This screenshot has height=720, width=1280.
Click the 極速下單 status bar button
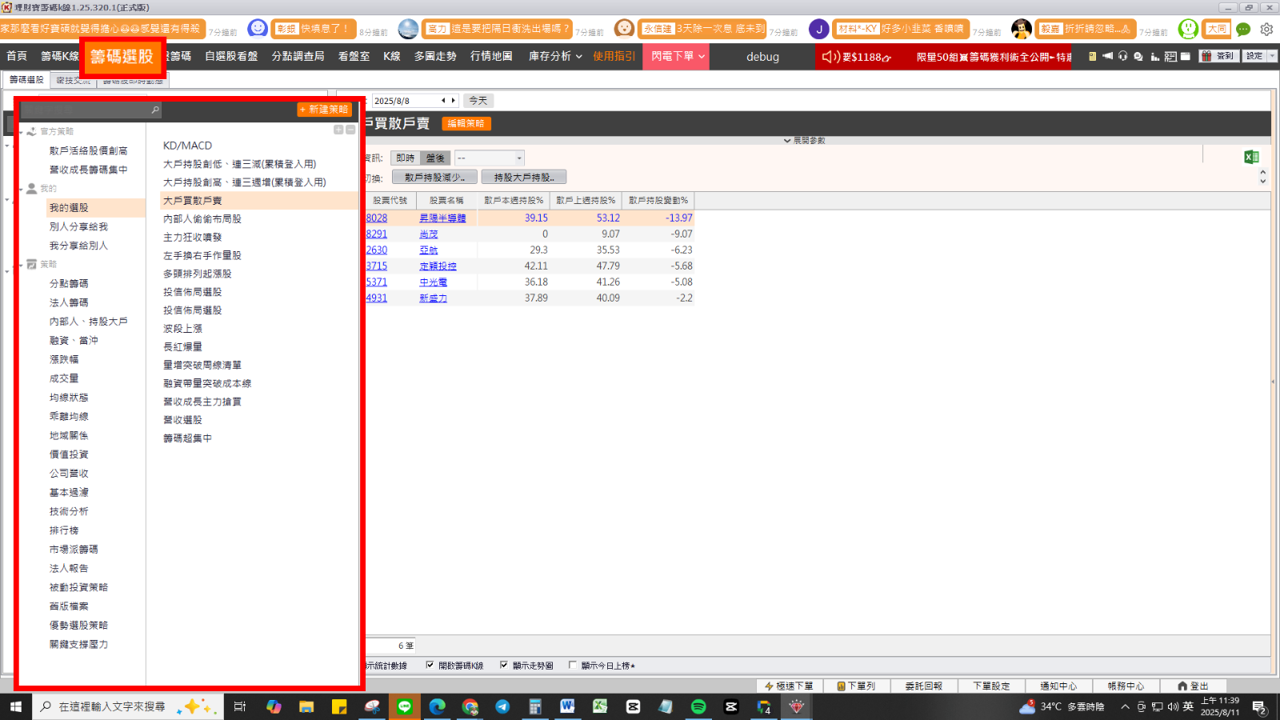(788, 686)
